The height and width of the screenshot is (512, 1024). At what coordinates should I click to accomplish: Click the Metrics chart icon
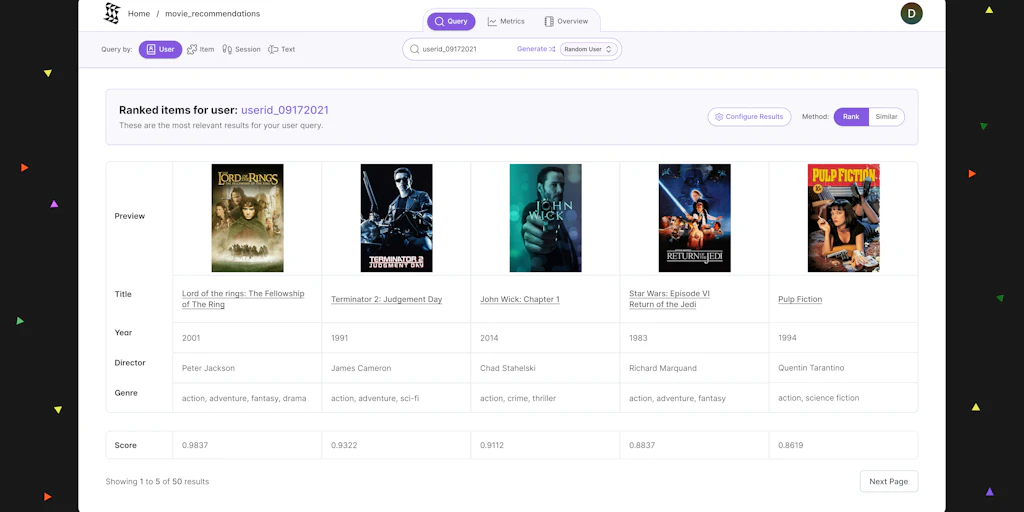tap(492, 22)
